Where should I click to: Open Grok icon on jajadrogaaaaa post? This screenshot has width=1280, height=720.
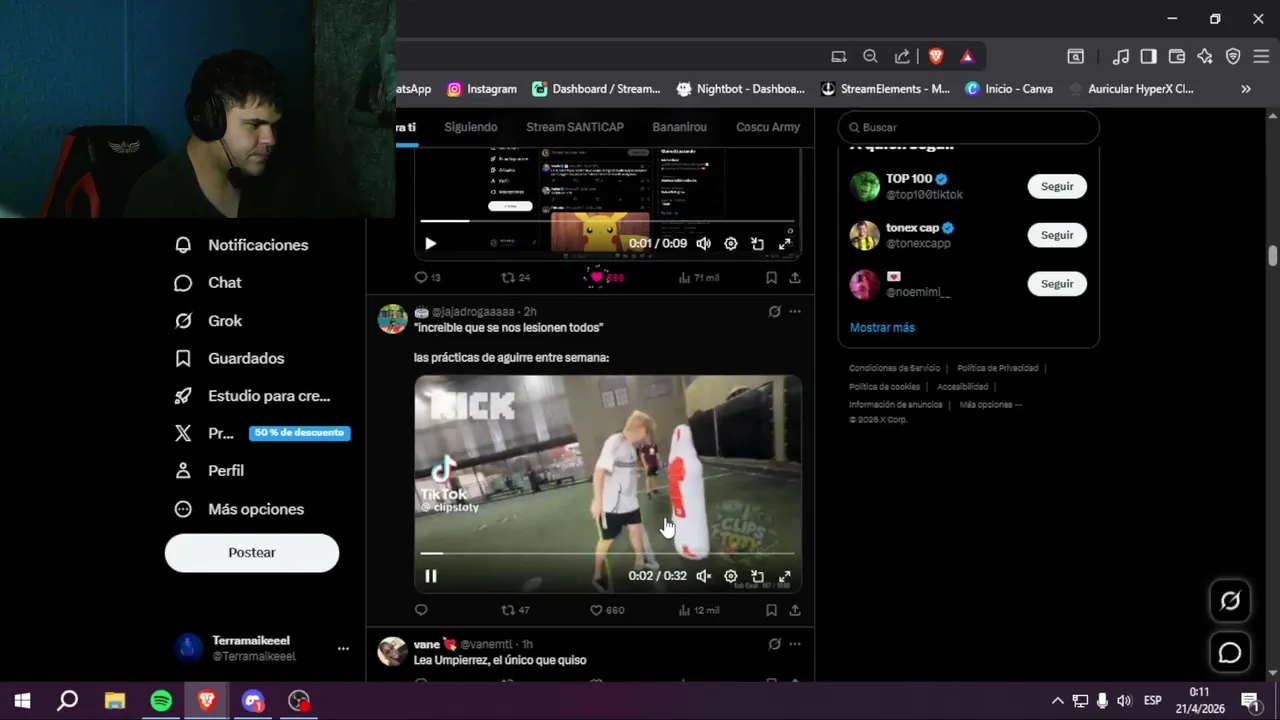point(774,312)
